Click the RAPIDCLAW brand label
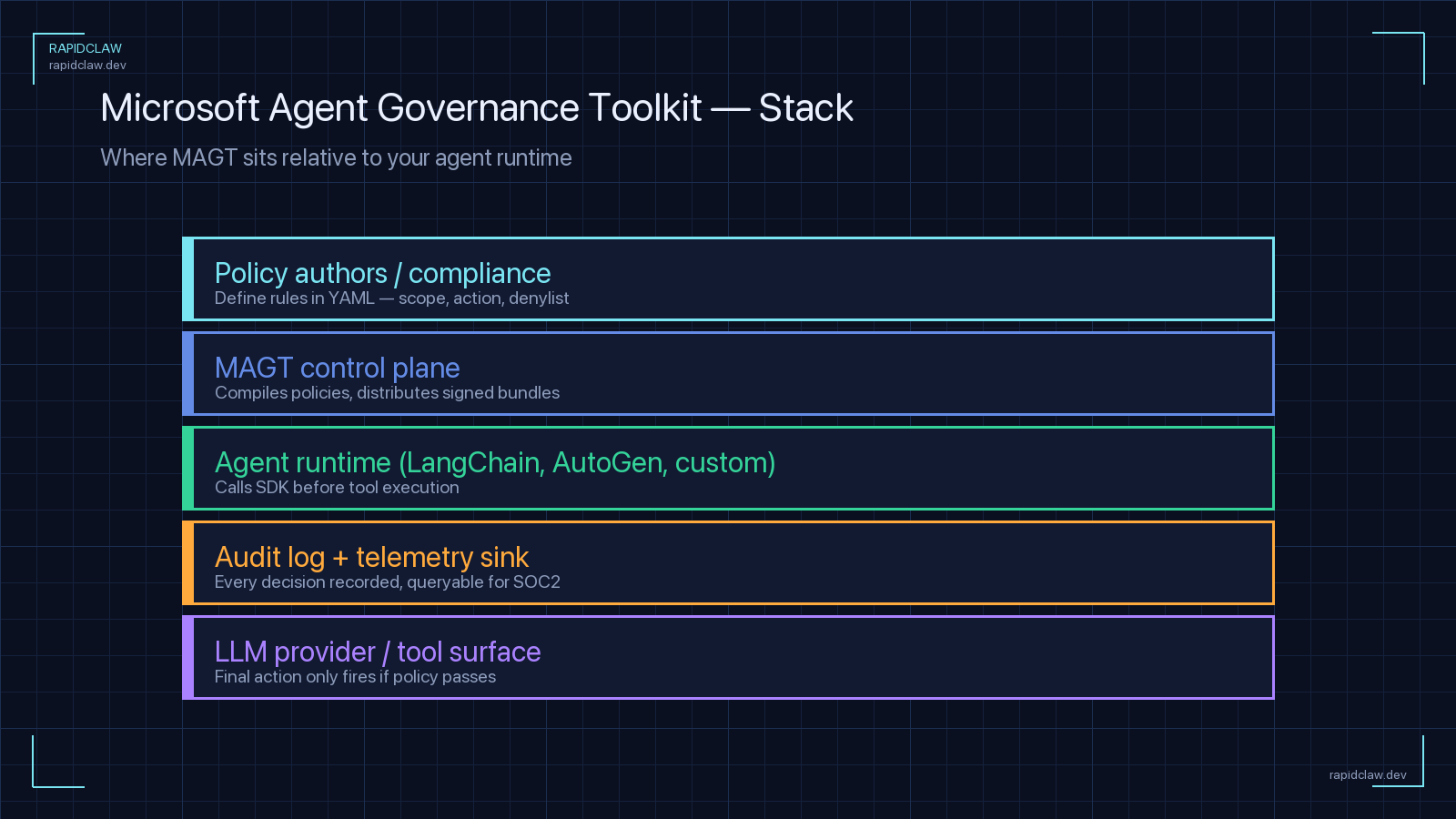 click(86, 48)
